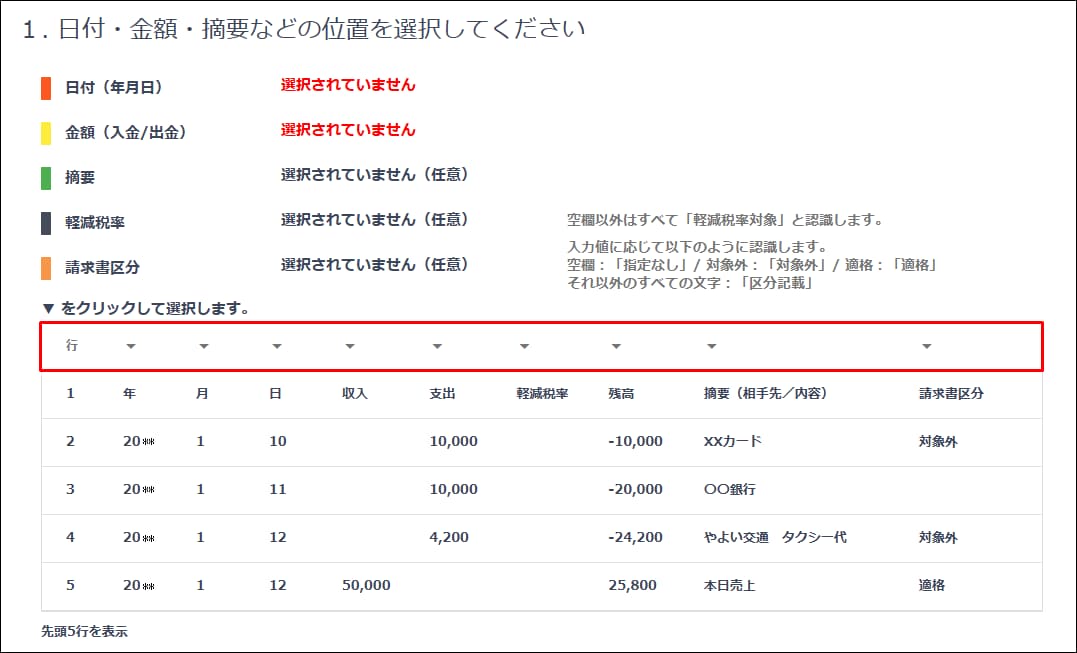The width and height of the screenshot is (1077, 653).
Task: Select the 25,800 balance cell
Action: (x=633, y=586)
